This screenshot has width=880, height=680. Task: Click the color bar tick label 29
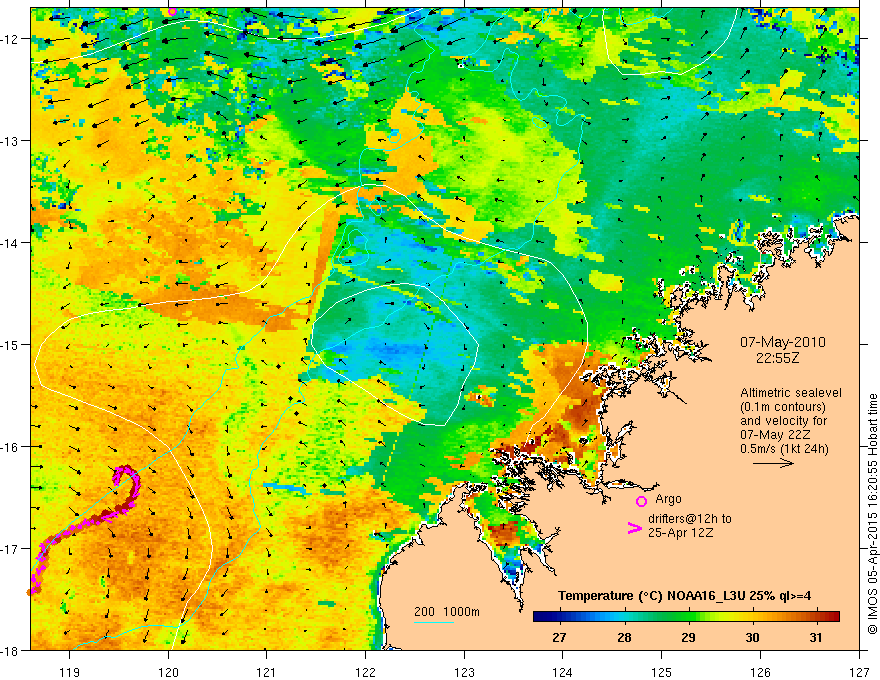point(688,637)
